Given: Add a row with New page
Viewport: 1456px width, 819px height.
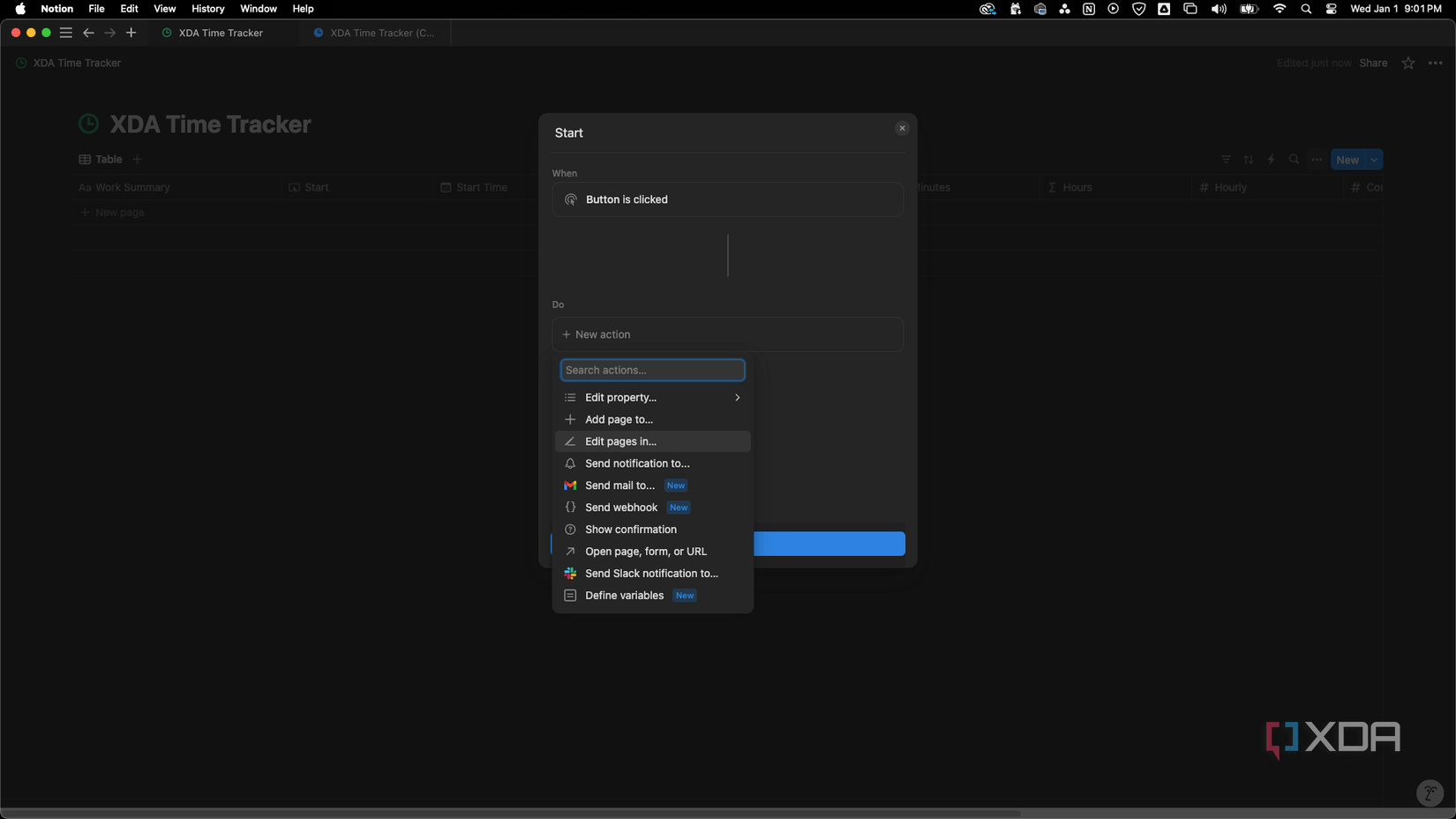Looking at the screenshot, I should 113,213.
